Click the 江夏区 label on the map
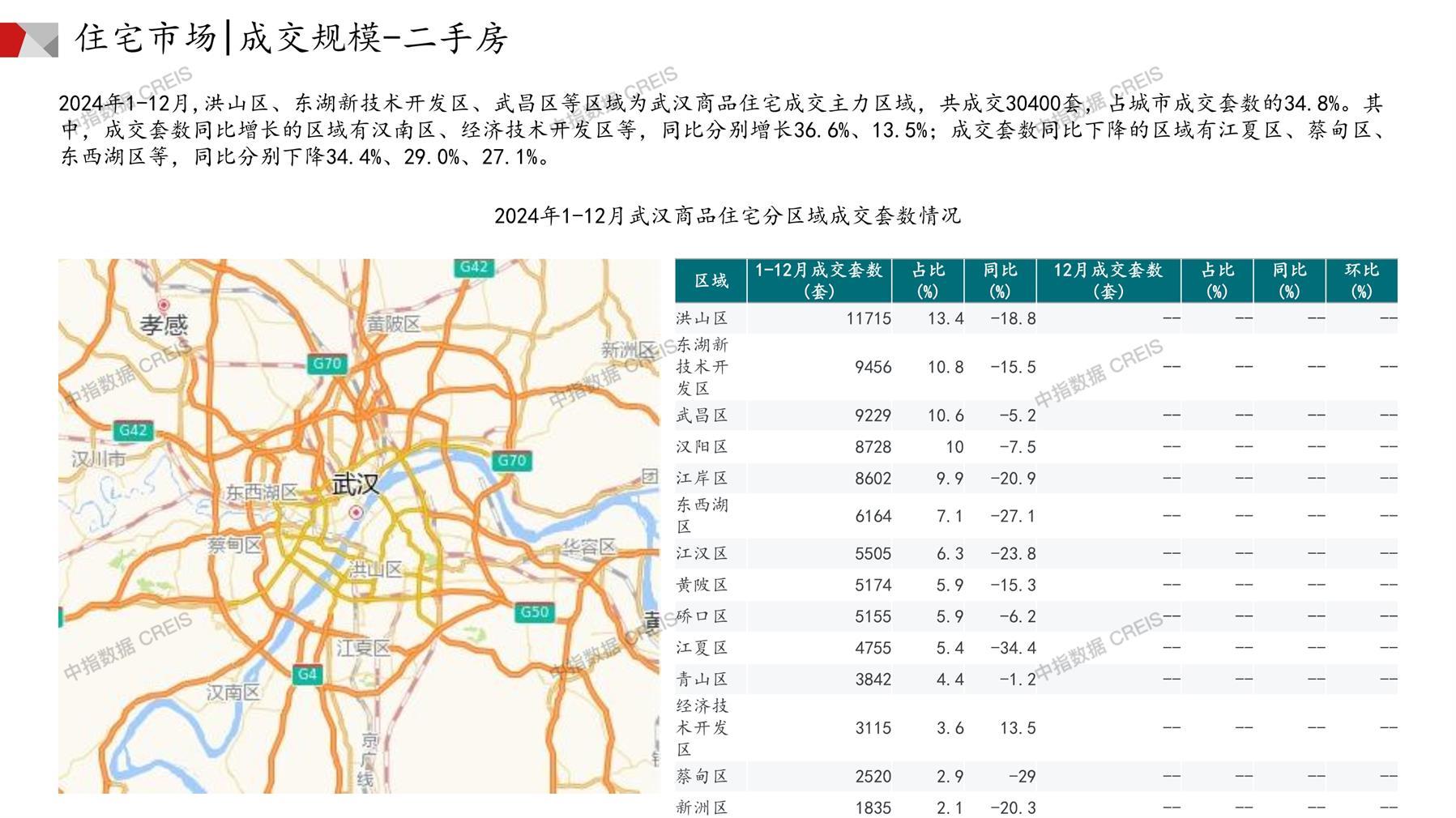The height and width of the screenshot is (818, 1456). tap(363, 647)
